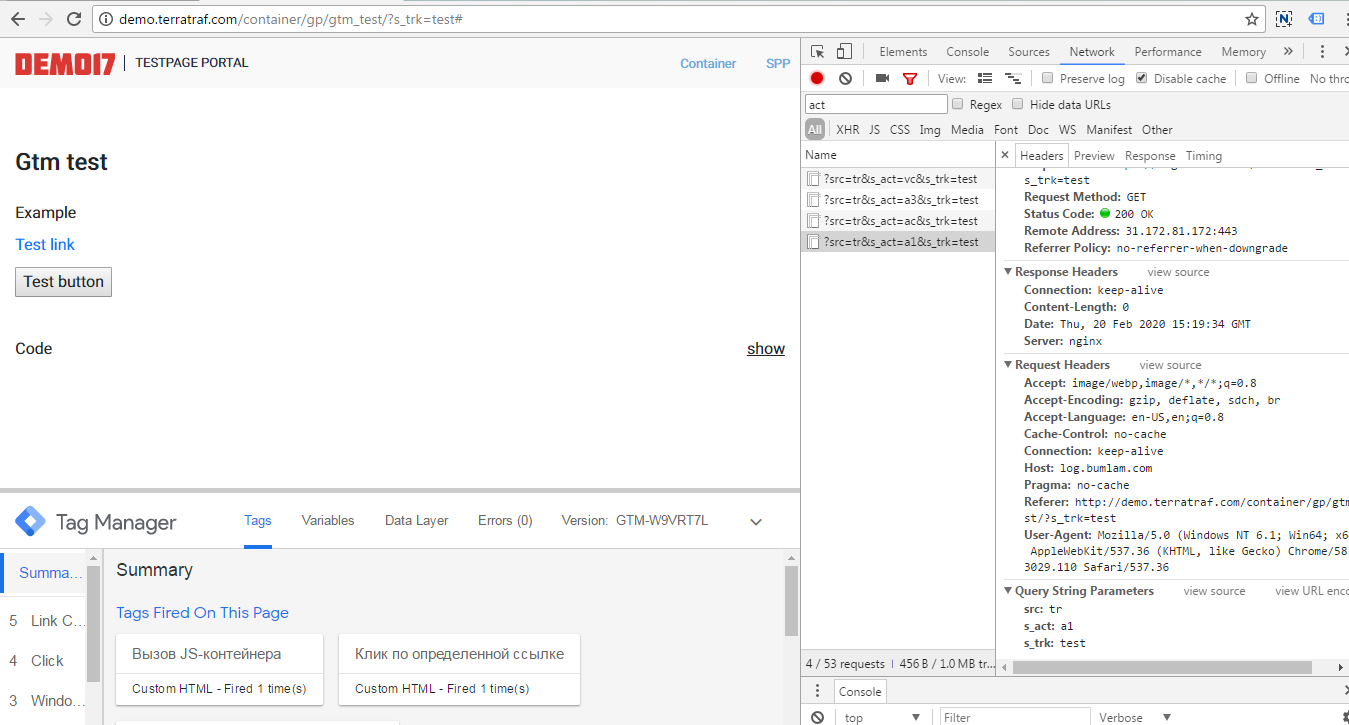Check Hide data URLs option
The height and width of the screenshot is (725, 1349).
pyautogui.click(x=1018, y=104)
